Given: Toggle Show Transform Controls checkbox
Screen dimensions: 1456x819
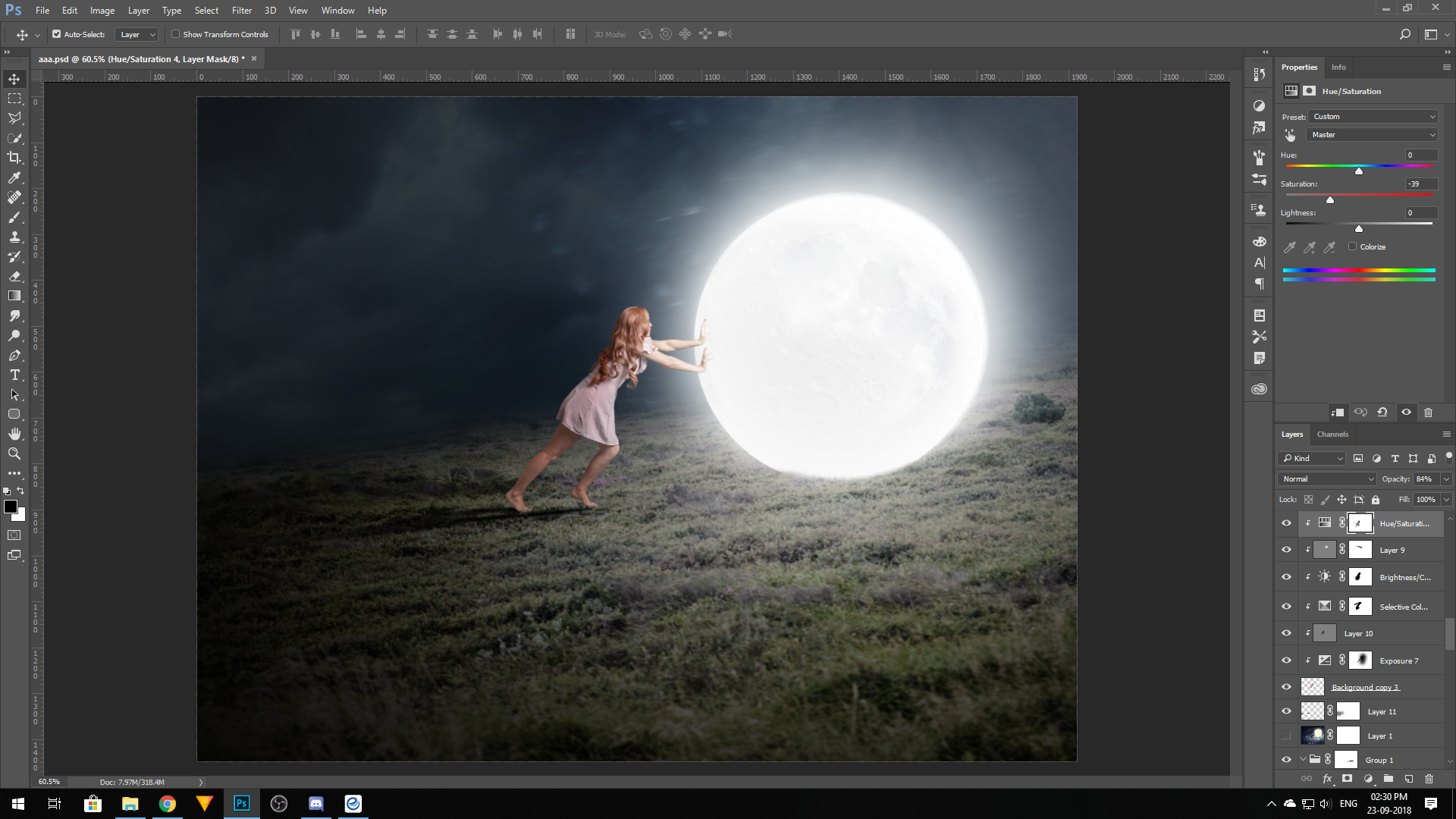Looking at the screenshot, I should coord(176,34).
